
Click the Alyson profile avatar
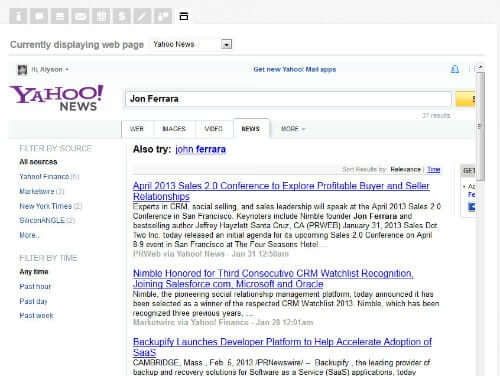coord(22,70)
